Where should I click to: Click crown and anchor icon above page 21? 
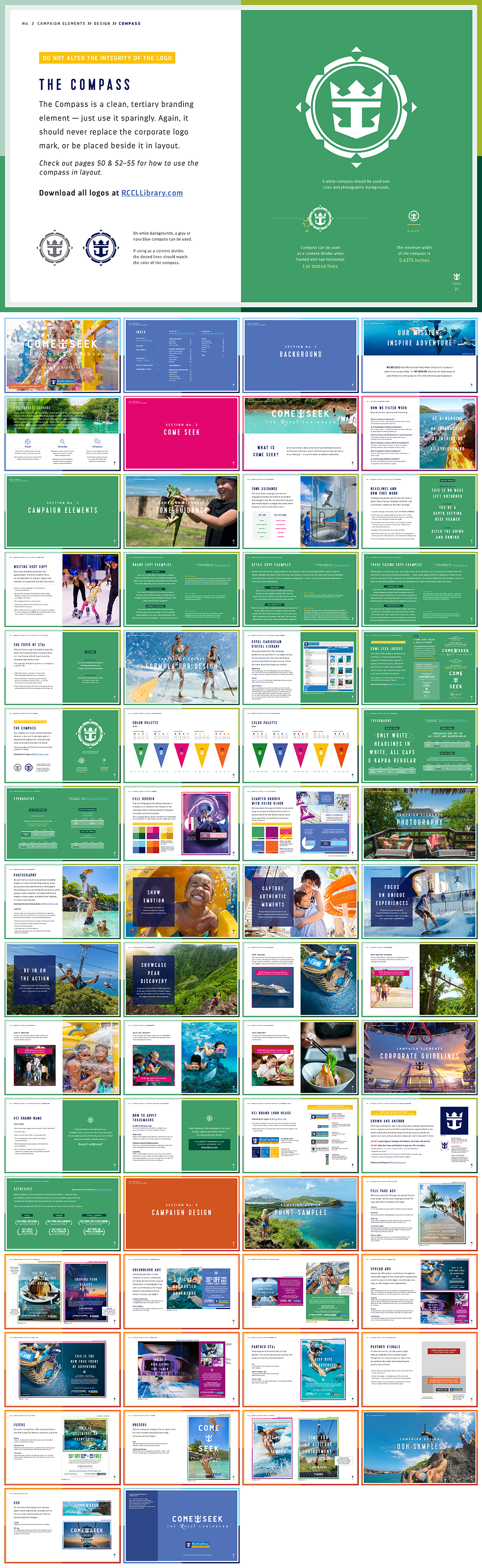point(457,278)
